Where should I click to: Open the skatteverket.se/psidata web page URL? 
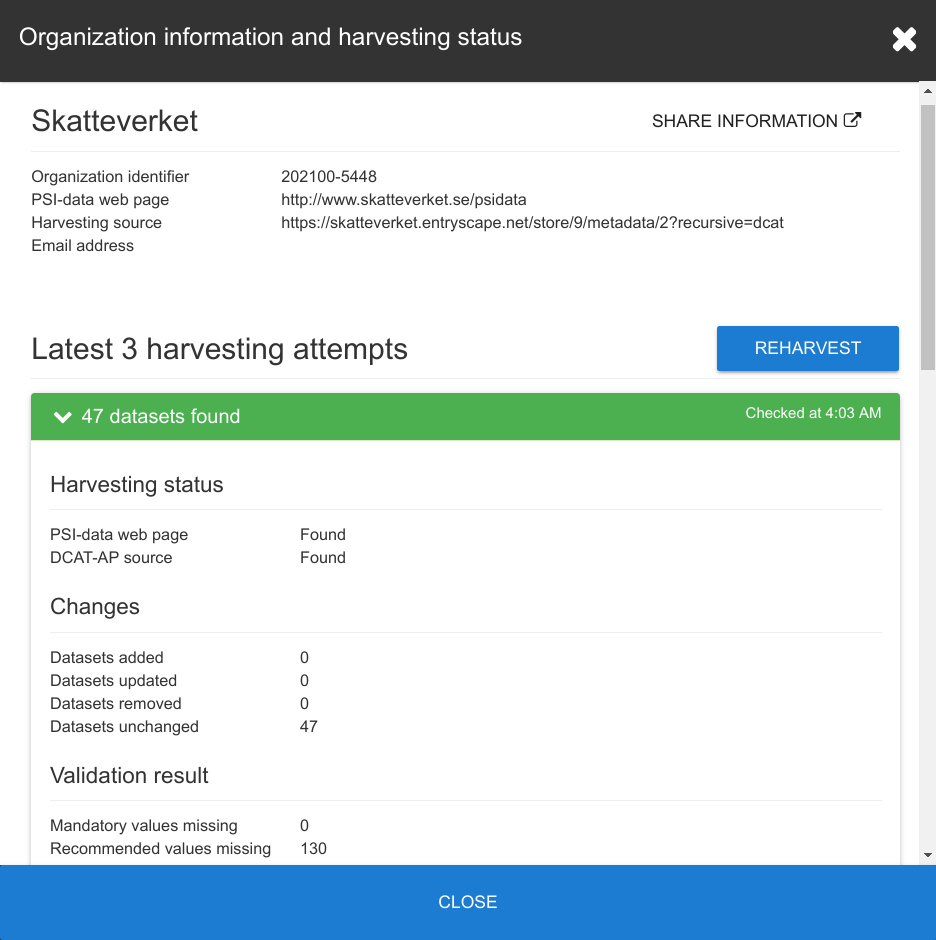point(404,200)
